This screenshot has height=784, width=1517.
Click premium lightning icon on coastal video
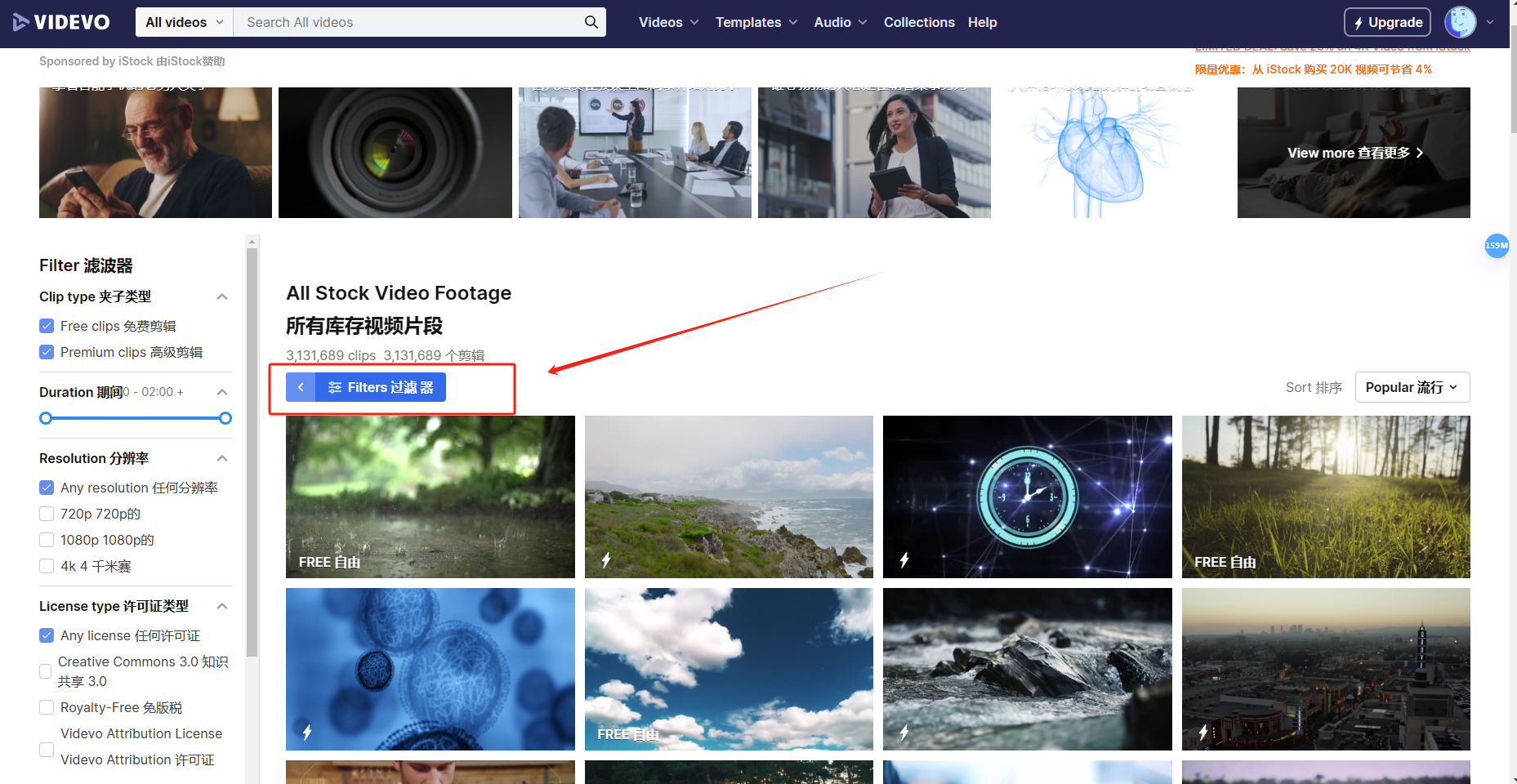point(606,560)
